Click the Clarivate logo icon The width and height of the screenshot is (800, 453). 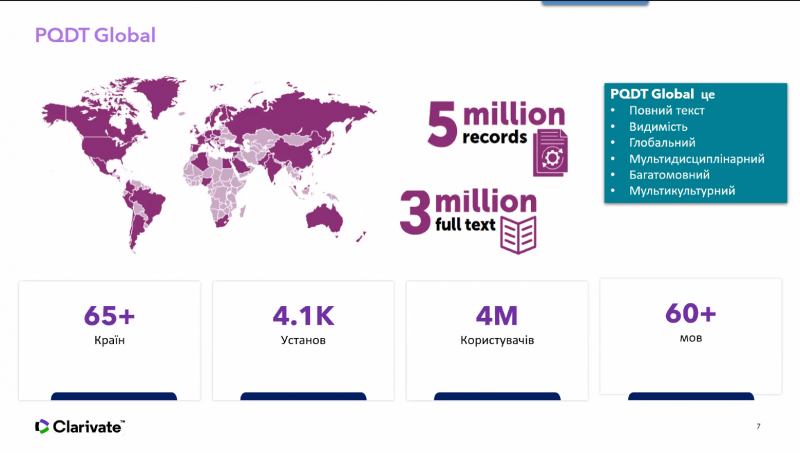tap(42, 426)
